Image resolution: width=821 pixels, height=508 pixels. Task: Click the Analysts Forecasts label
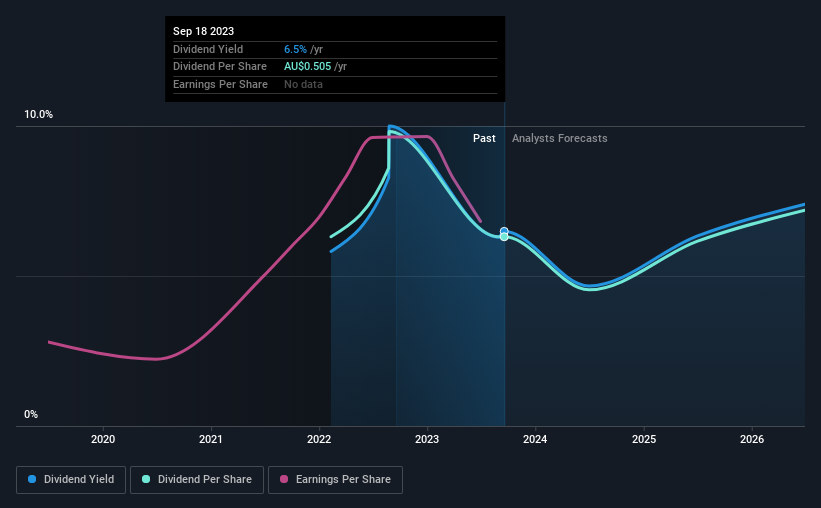click(560, 138)
